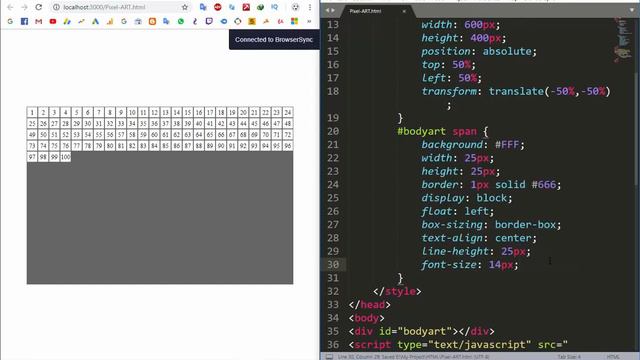Click line number 20 in the gutter
This screenshot has width=640, height=360.
tap(333, 131)
